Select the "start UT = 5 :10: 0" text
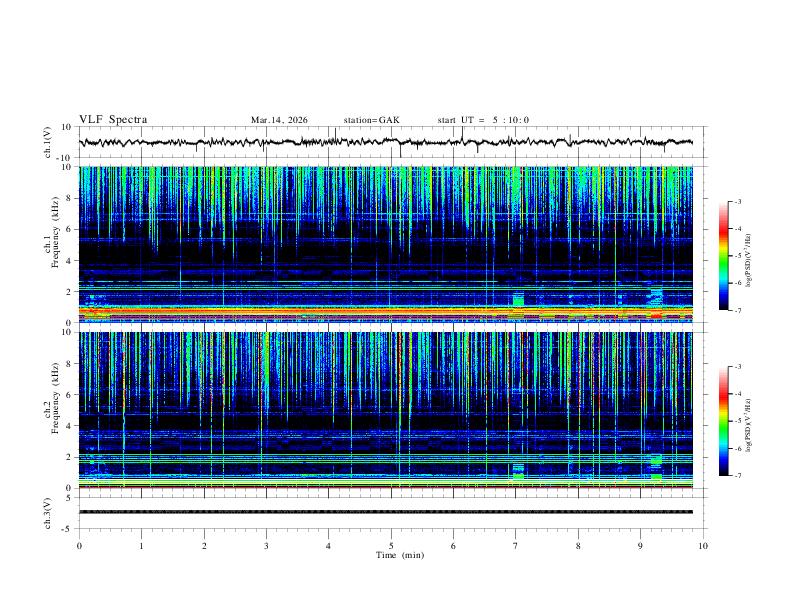This screenshot has width=792, height=612. coord(483,120)
